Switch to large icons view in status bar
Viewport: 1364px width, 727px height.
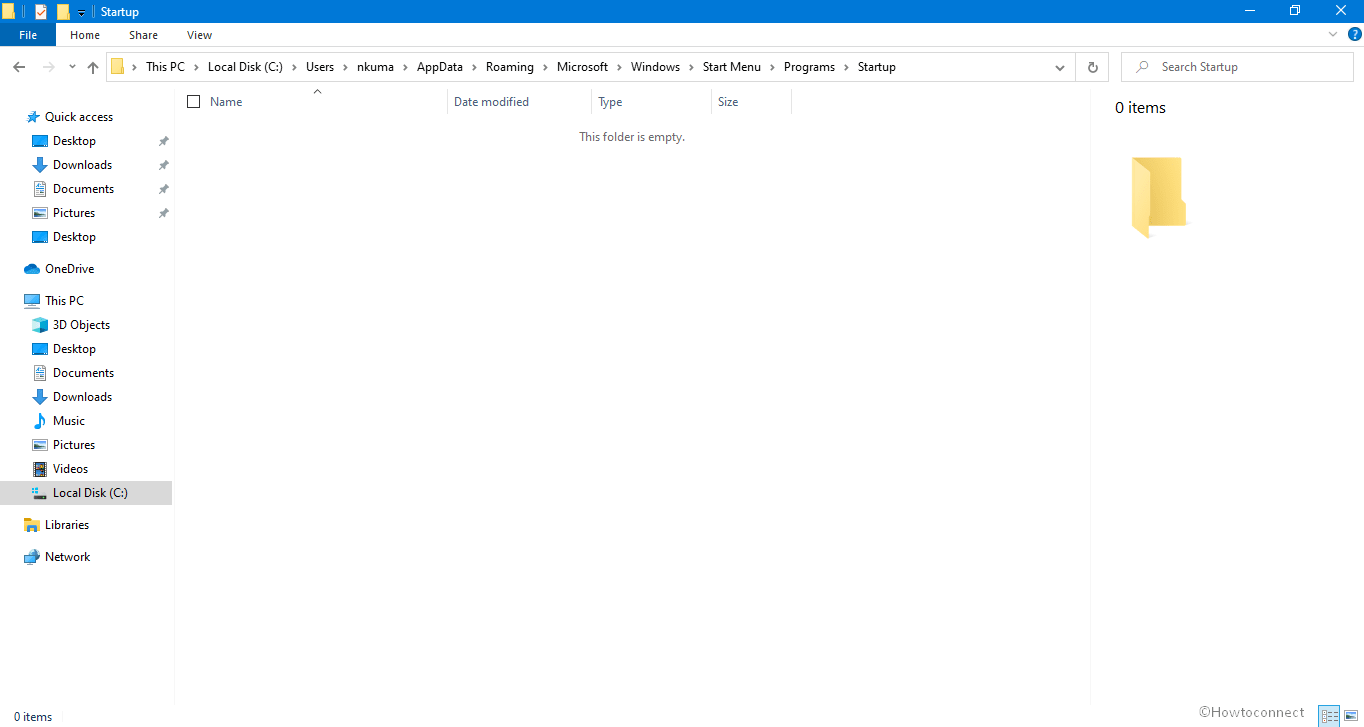[x=1351, y=716]
